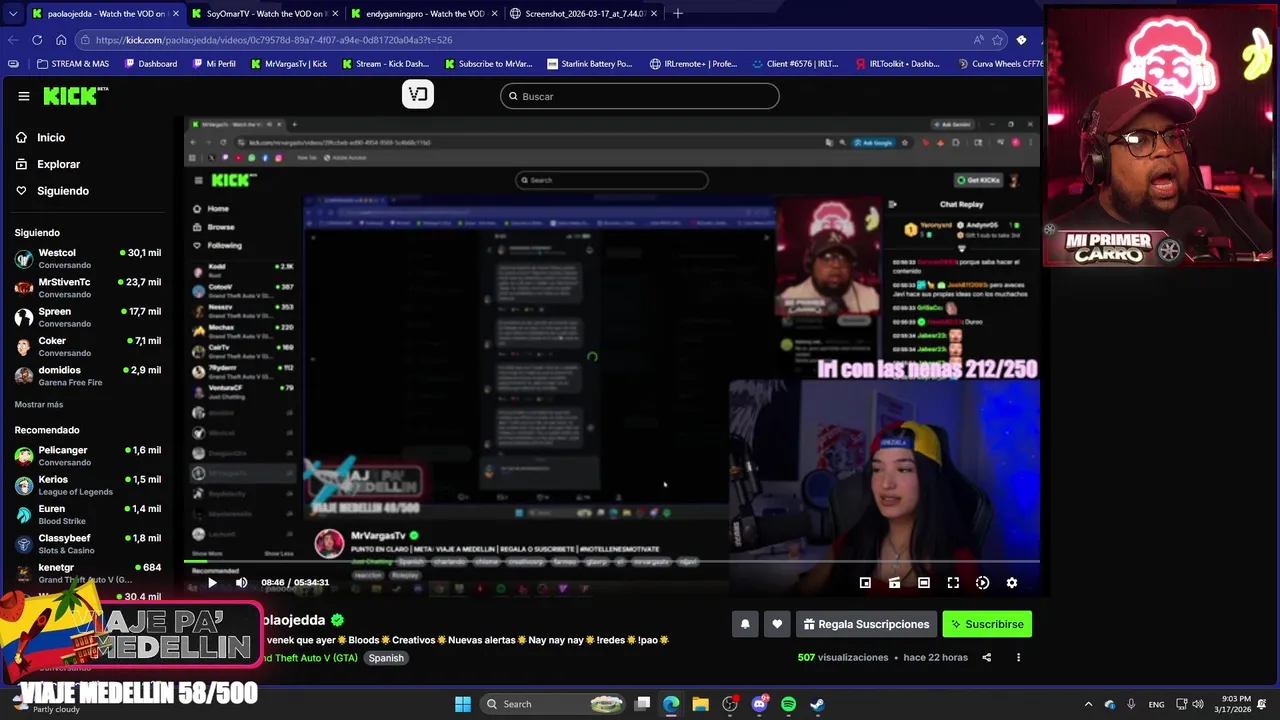This screenshot has height=720, width=1280.
Task: Follow the channel with the heart button
Action: point(777,624)
